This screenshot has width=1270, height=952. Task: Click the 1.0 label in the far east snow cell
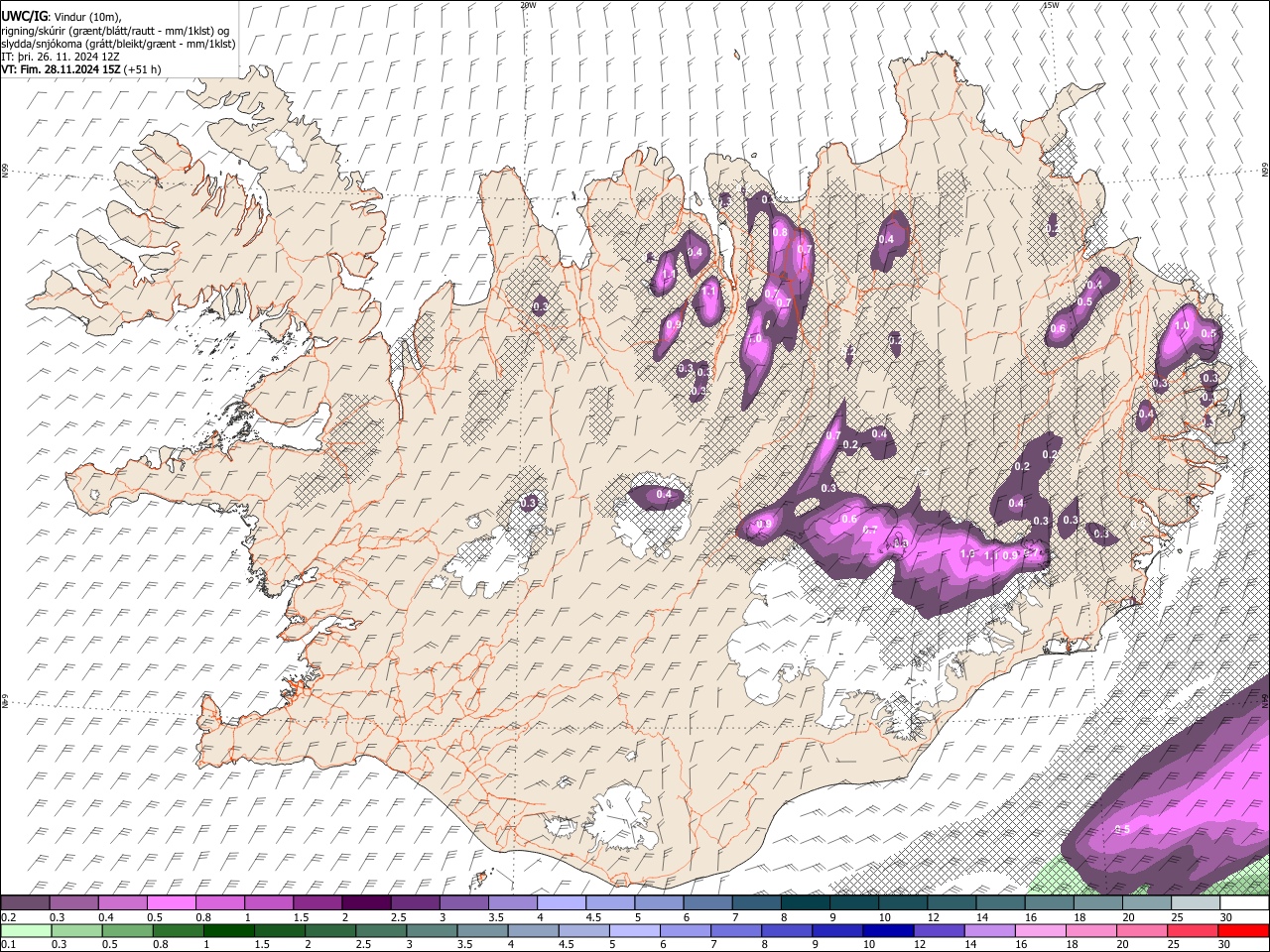pyautogui.click(x=1182, y=325)
